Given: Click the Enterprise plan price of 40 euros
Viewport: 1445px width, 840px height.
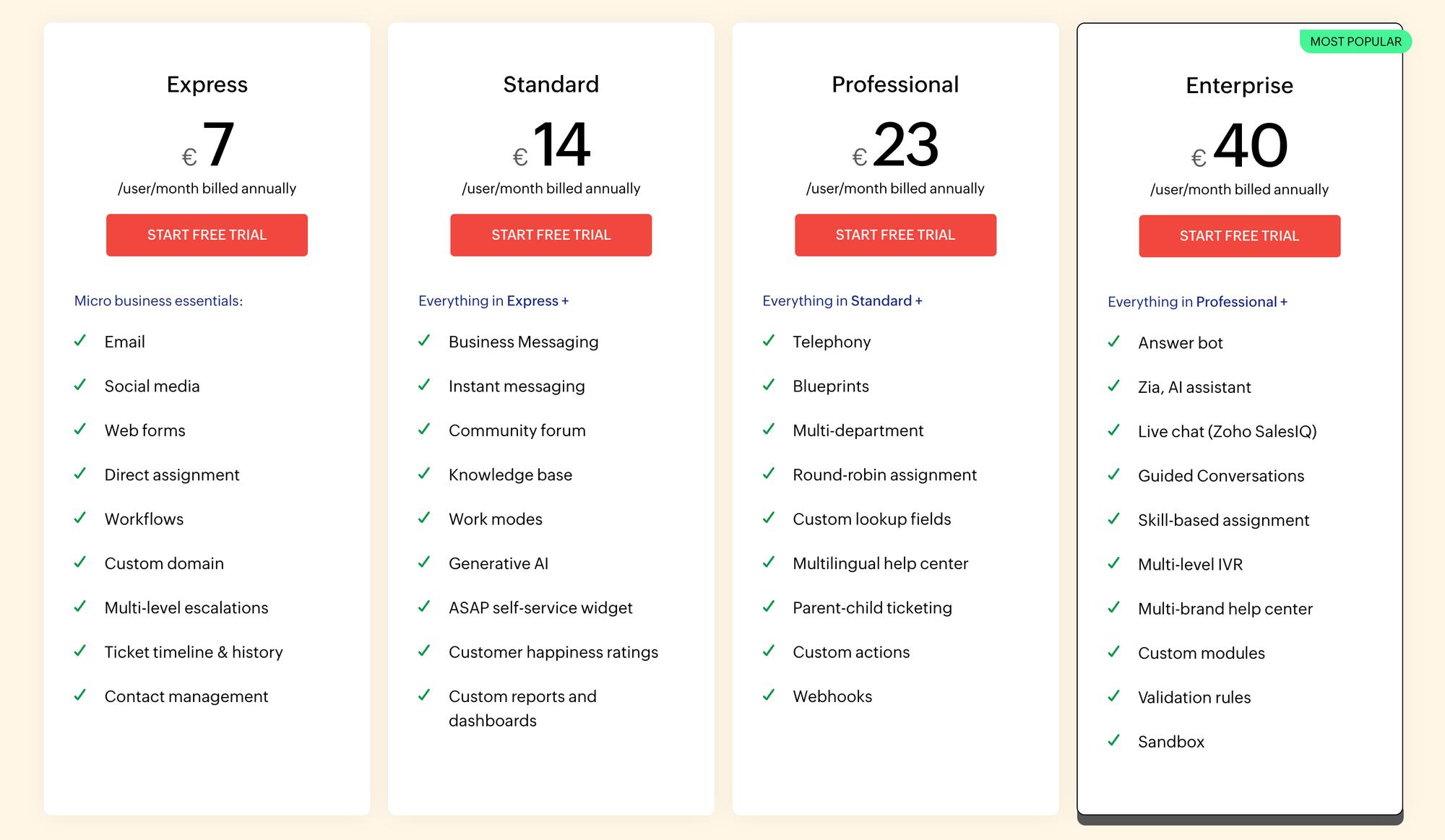Looking at the screenshot, I should (x=1246, y=144).
